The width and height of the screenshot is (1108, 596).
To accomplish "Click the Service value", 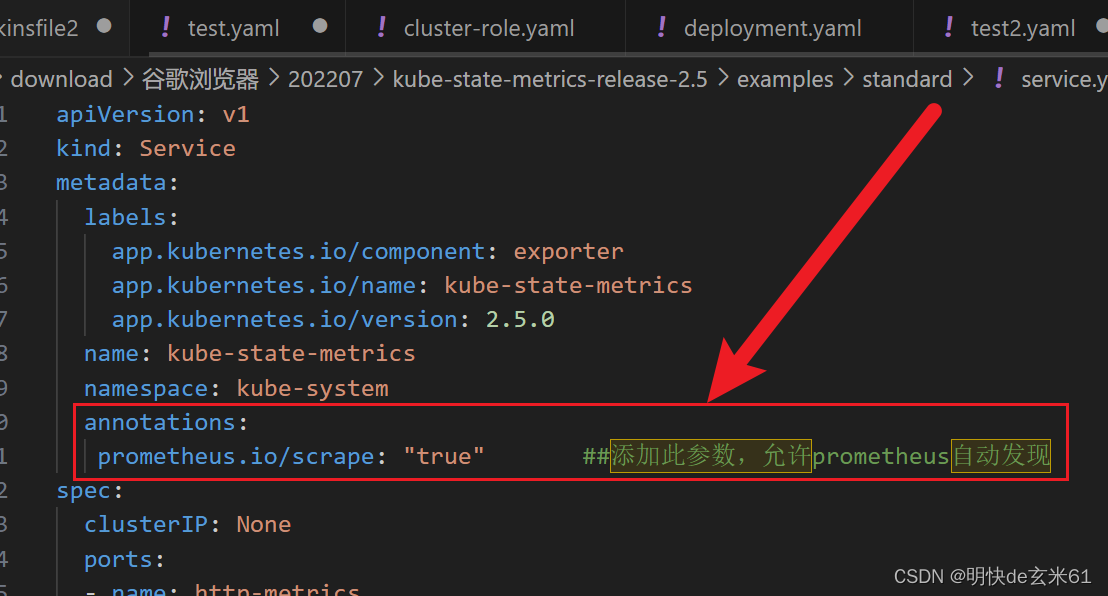I will pyautogui.click(x=187, y=148).
